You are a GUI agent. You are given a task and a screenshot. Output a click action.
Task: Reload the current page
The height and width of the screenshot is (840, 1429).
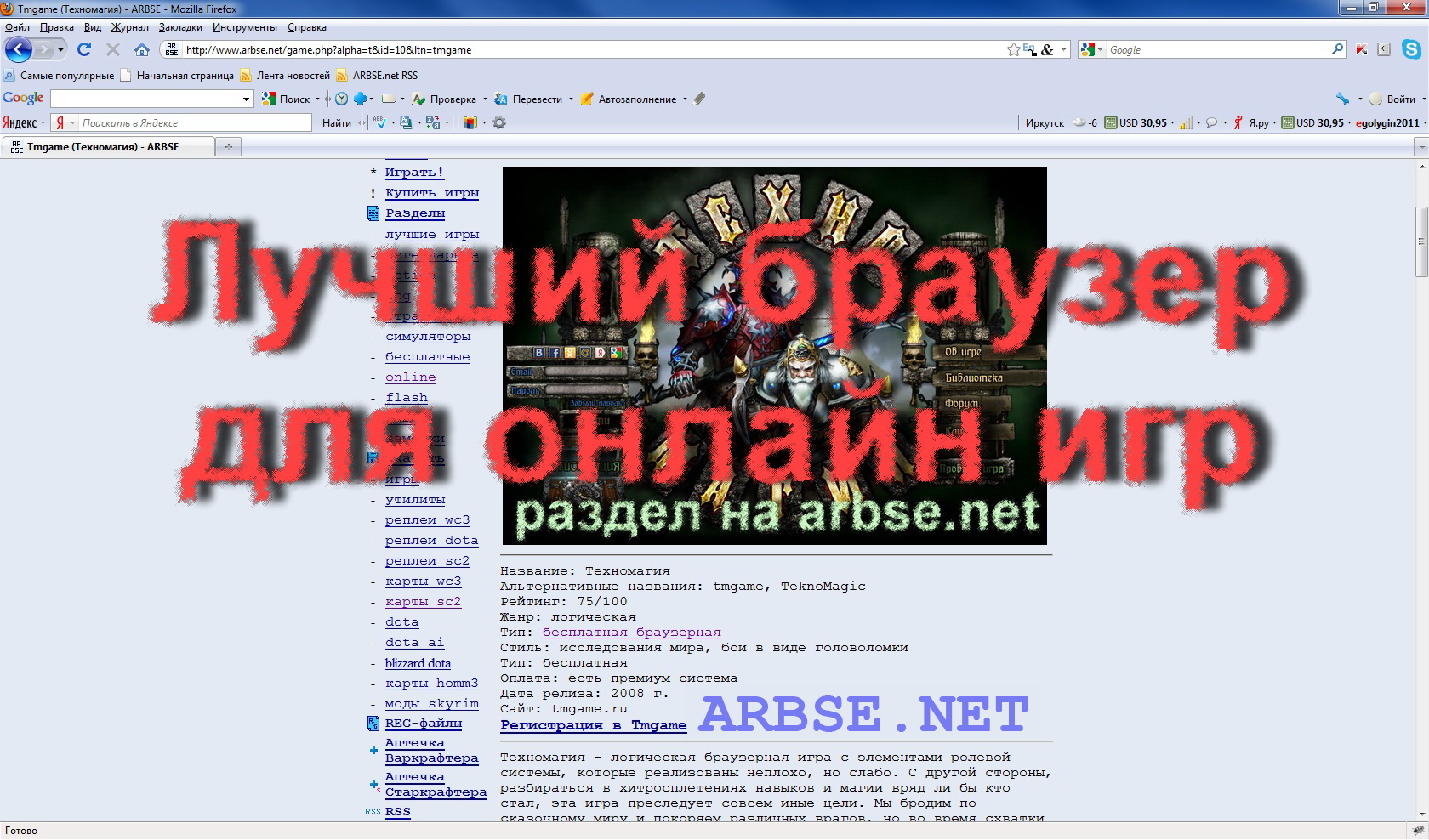pos(84,49)
